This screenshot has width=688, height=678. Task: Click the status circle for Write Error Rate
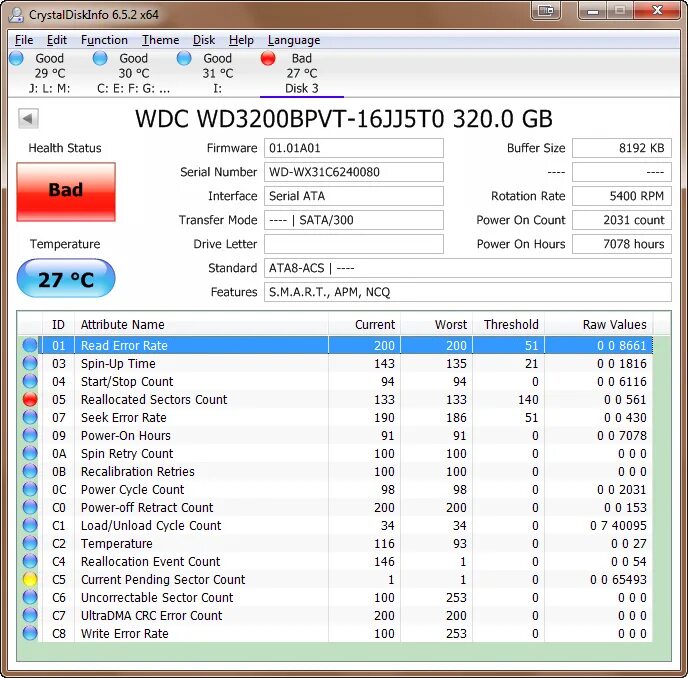click(x=30, y=633)
